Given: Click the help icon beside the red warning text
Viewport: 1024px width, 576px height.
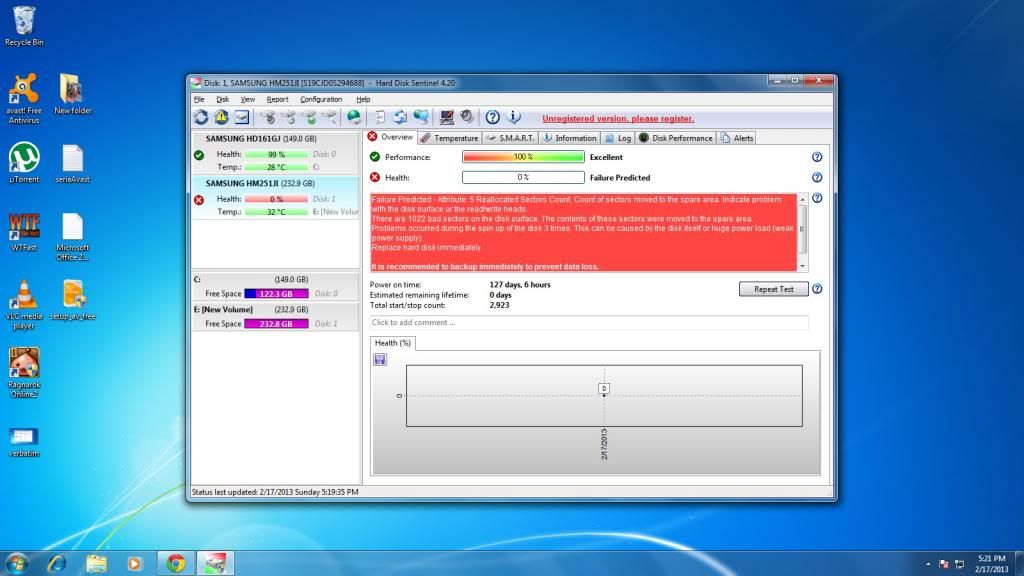Looking at the screenshot, I should click(817, 198).
